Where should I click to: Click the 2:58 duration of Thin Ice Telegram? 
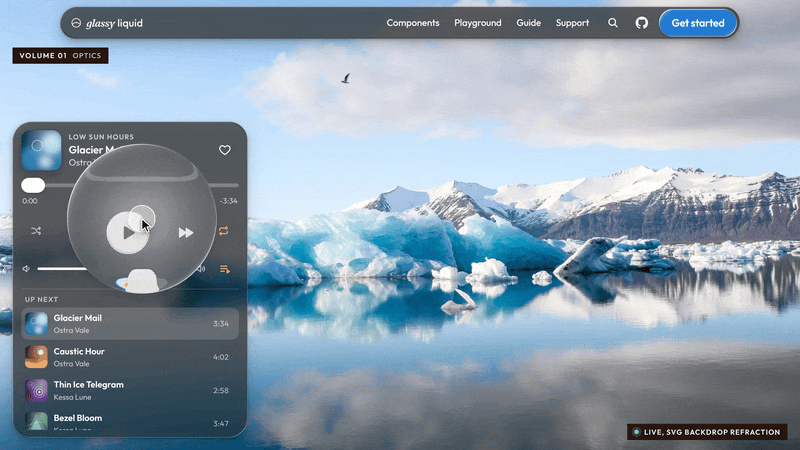tap(220, 390)
